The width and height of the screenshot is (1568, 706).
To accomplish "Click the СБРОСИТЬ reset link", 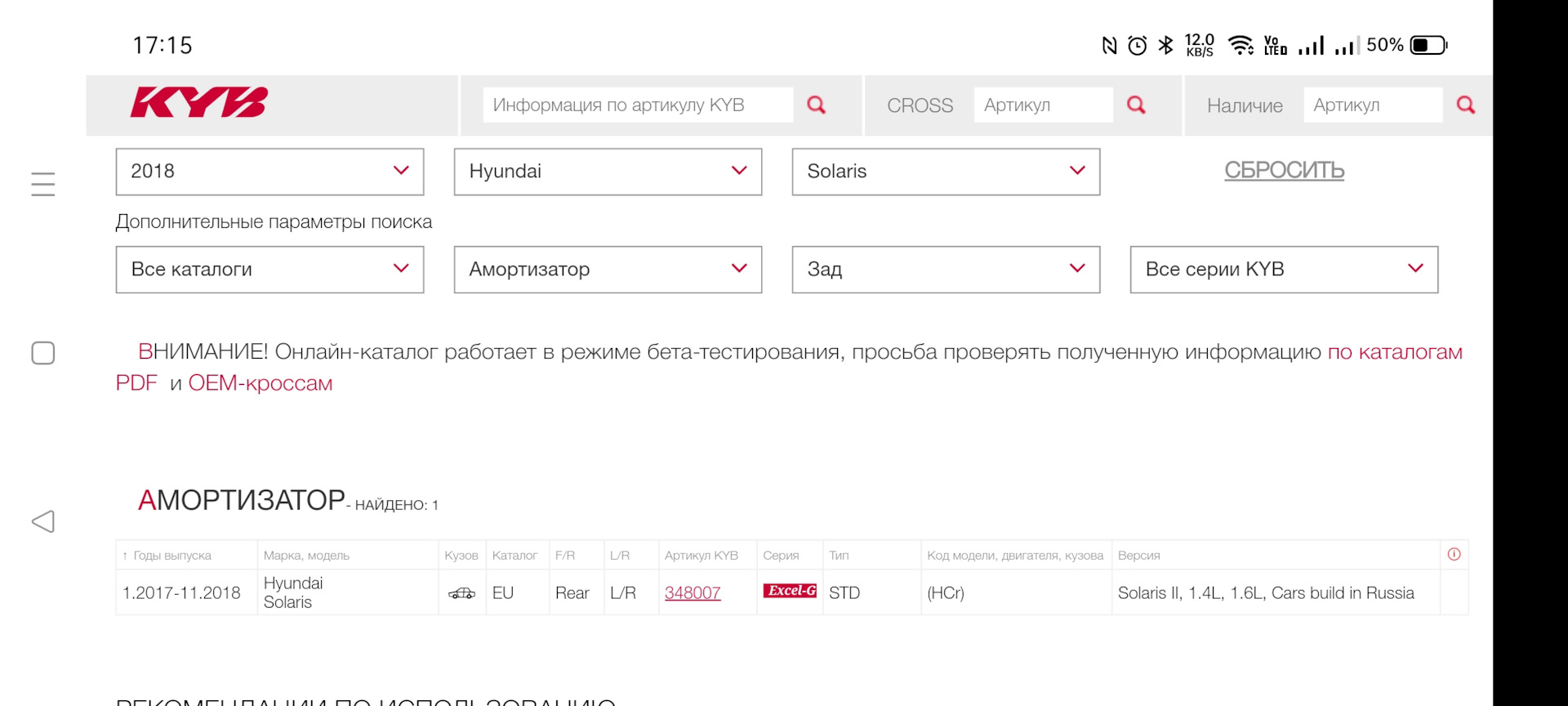I will click(x=1284, y=170).
